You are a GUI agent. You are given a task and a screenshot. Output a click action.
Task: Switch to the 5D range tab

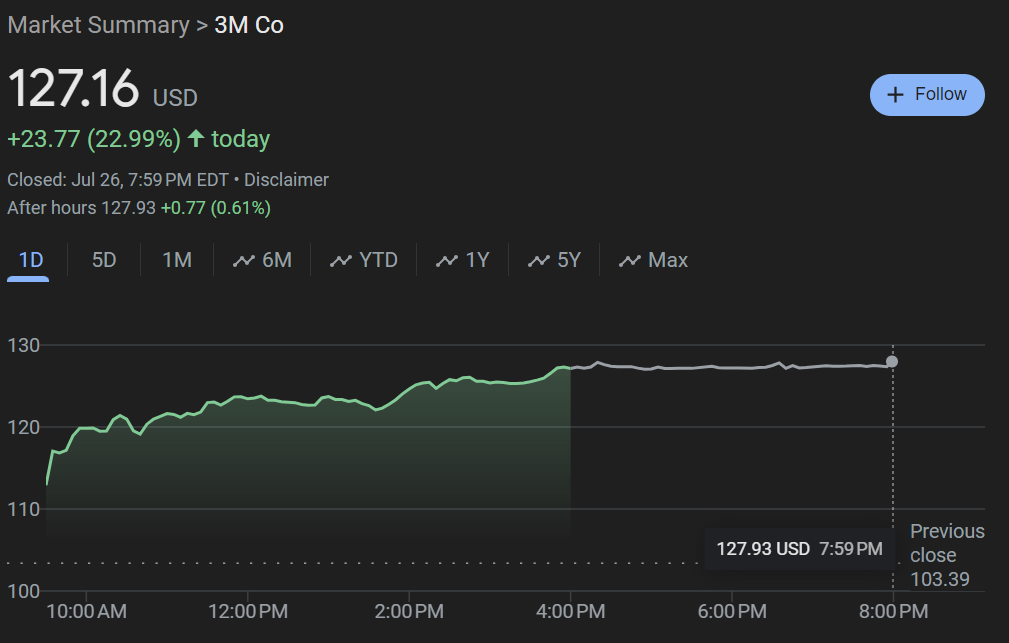tap(104, 260)
